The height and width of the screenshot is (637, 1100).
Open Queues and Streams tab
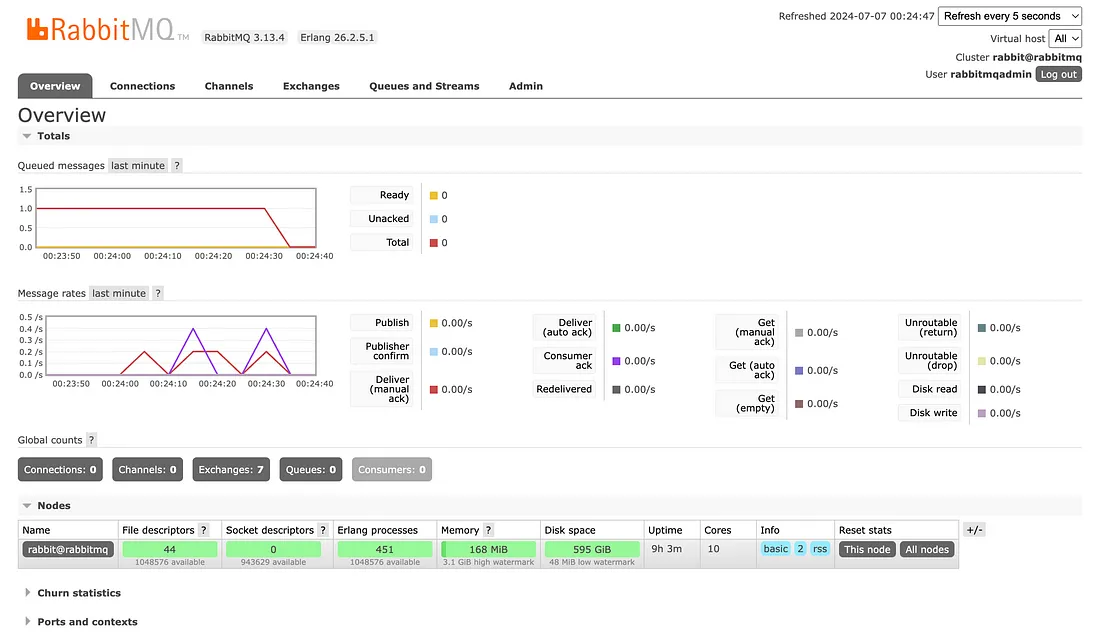[x=424, y=86]
